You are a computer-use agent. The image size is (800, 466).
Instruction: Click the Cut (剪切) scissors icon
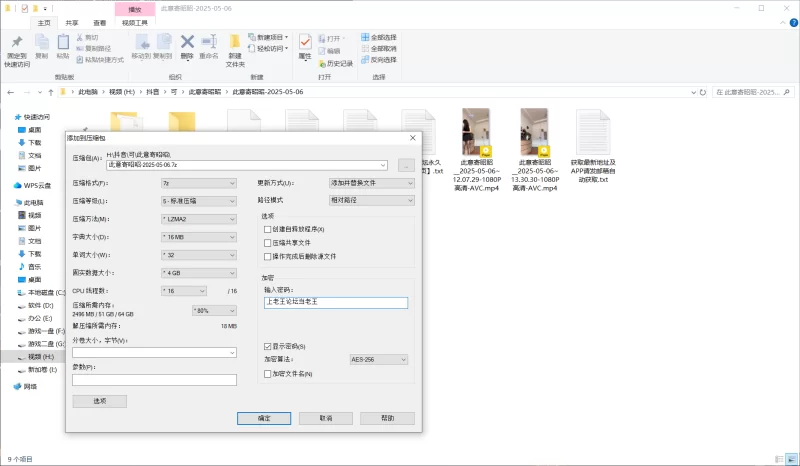coord(80,37)
